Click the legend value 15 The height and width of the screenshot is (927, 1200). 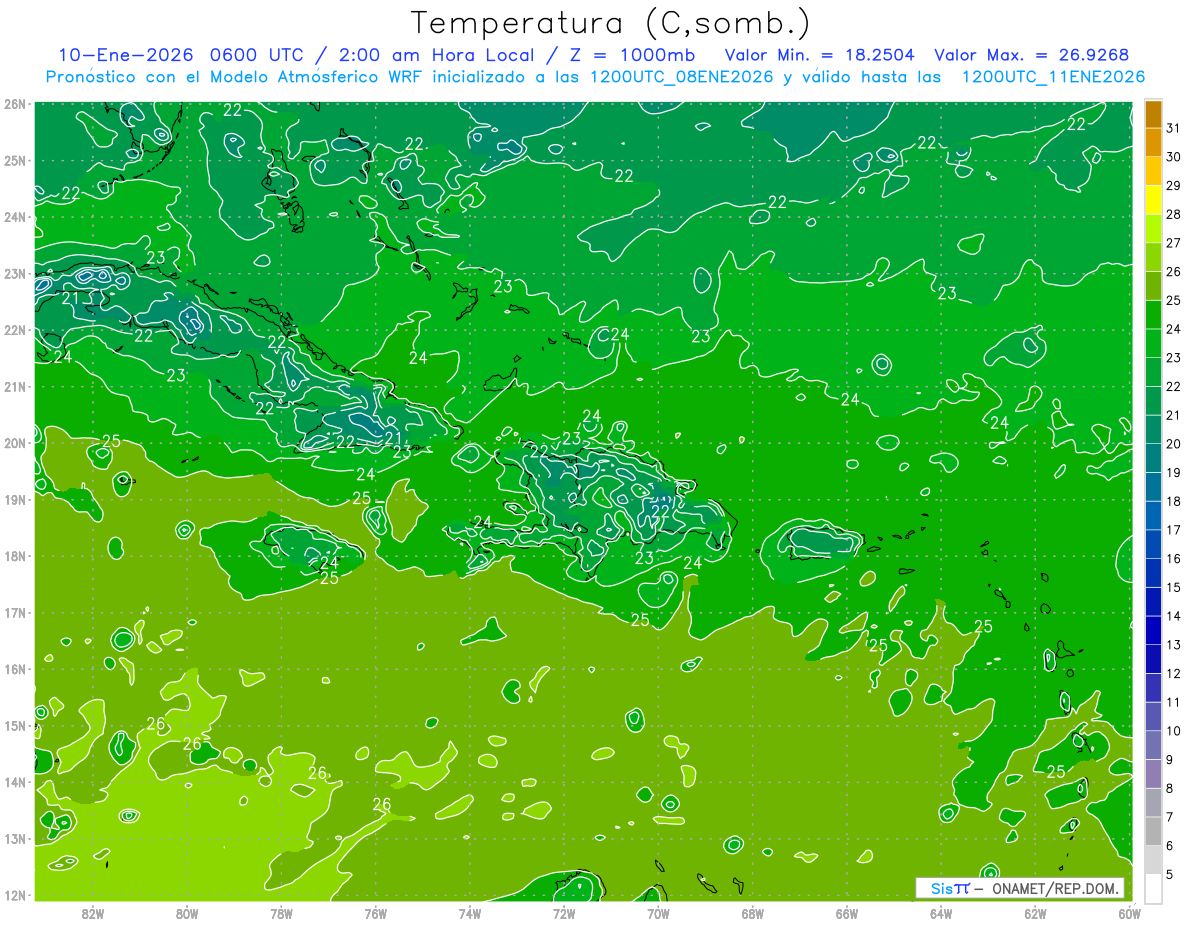coord(1173,587)
